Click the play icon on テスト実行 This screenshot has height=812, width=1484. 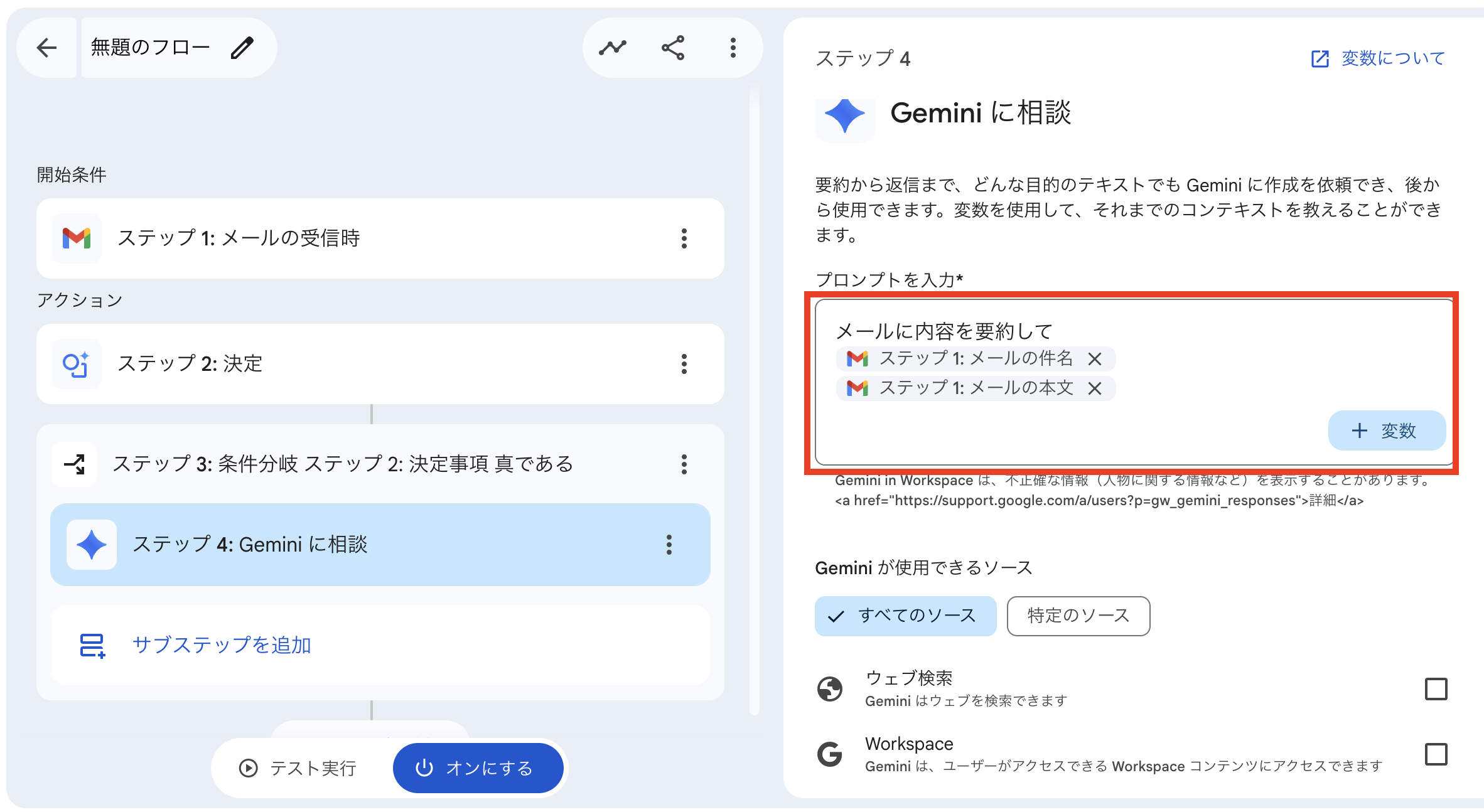249,768
